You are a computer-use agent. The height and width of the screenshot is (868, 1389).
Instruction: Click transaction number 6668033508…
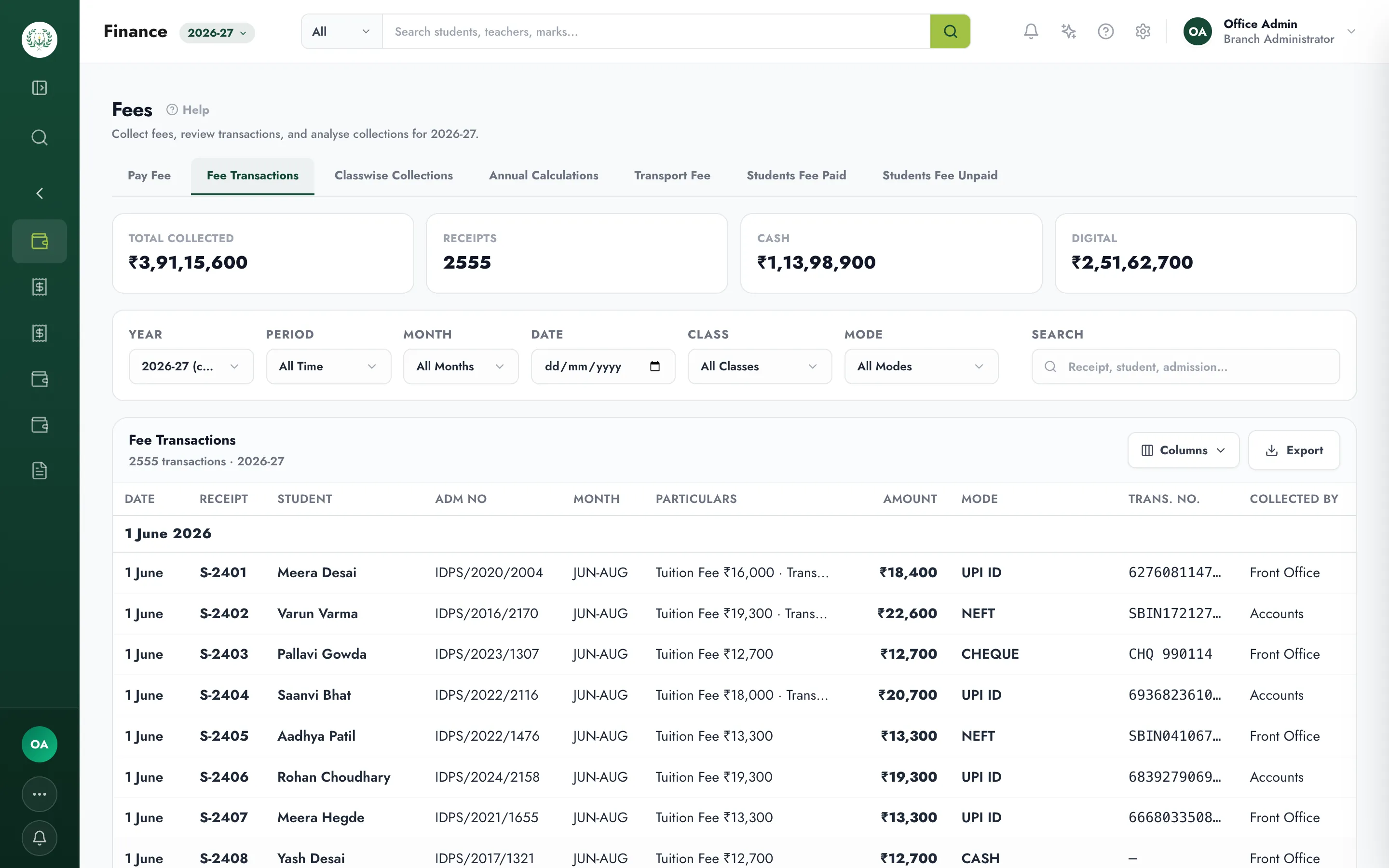pos(1174,817)
